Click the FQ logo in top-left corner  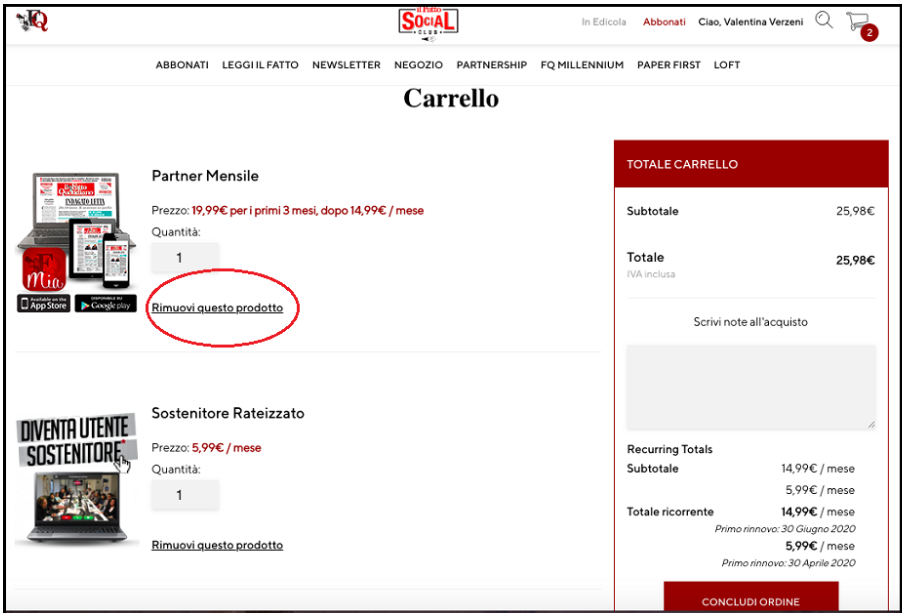(32, 20)
